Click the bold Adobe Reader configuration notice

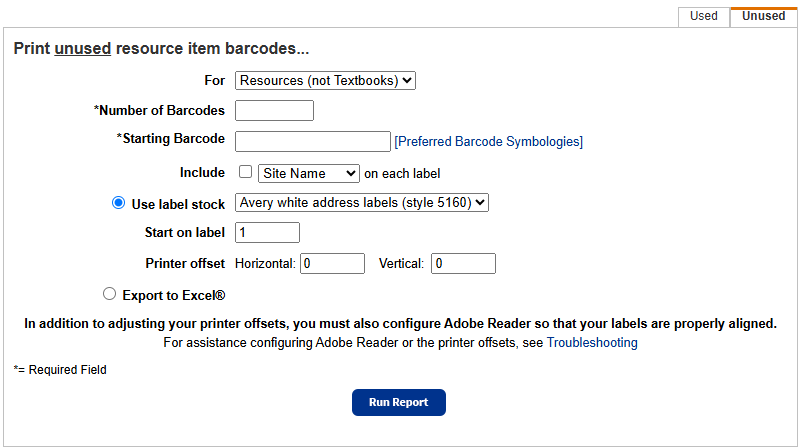(x=400, y=324)
